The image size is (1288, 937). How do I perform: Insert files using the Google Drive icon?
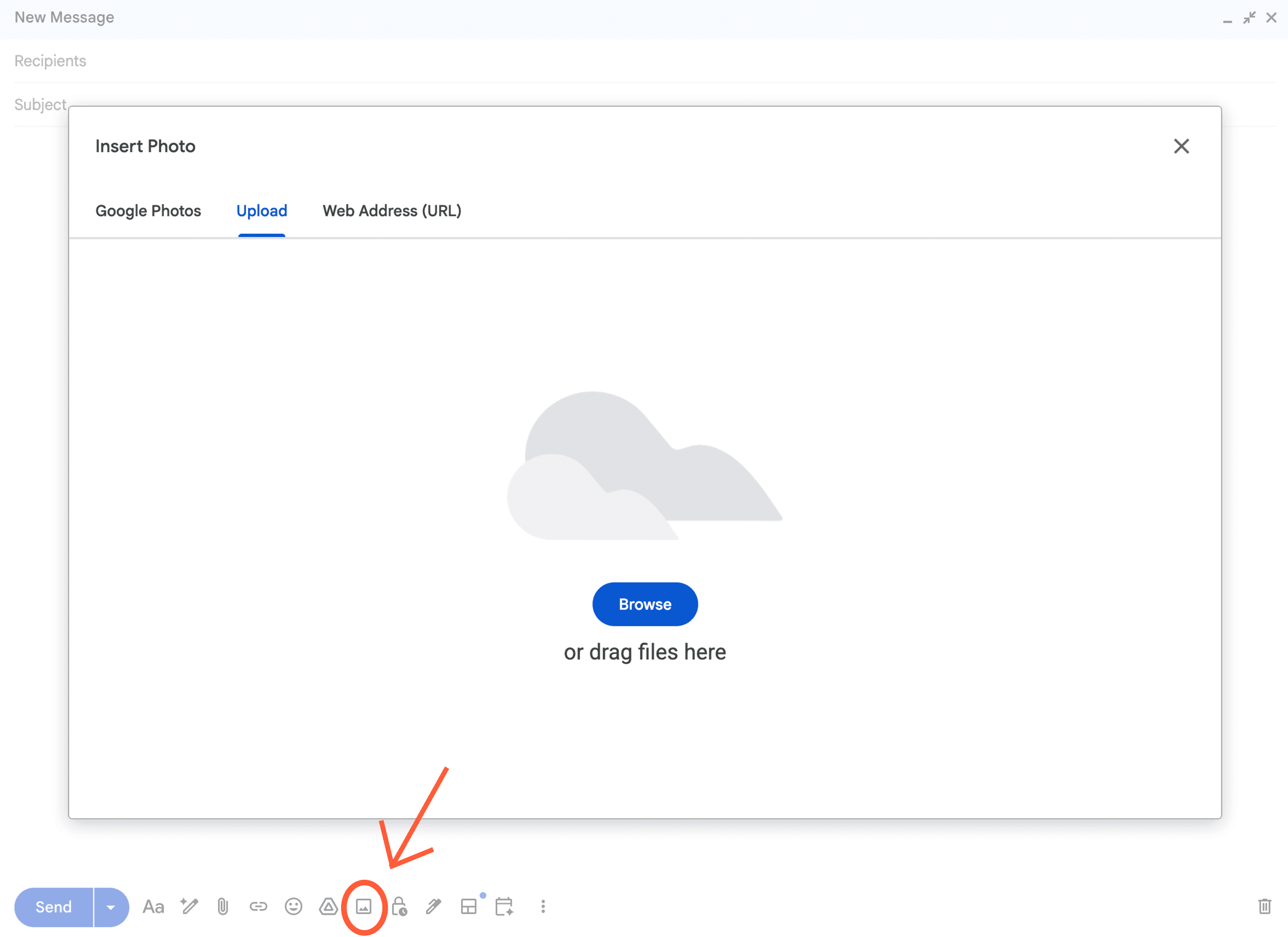pyautogui.click(x=328, y=906)
